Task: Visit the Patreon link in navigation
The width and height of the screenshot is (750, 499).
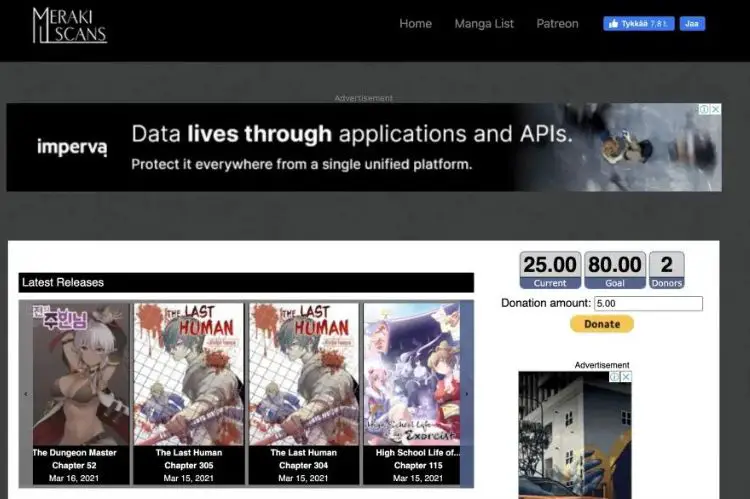Action: click(x=557, y=23)
